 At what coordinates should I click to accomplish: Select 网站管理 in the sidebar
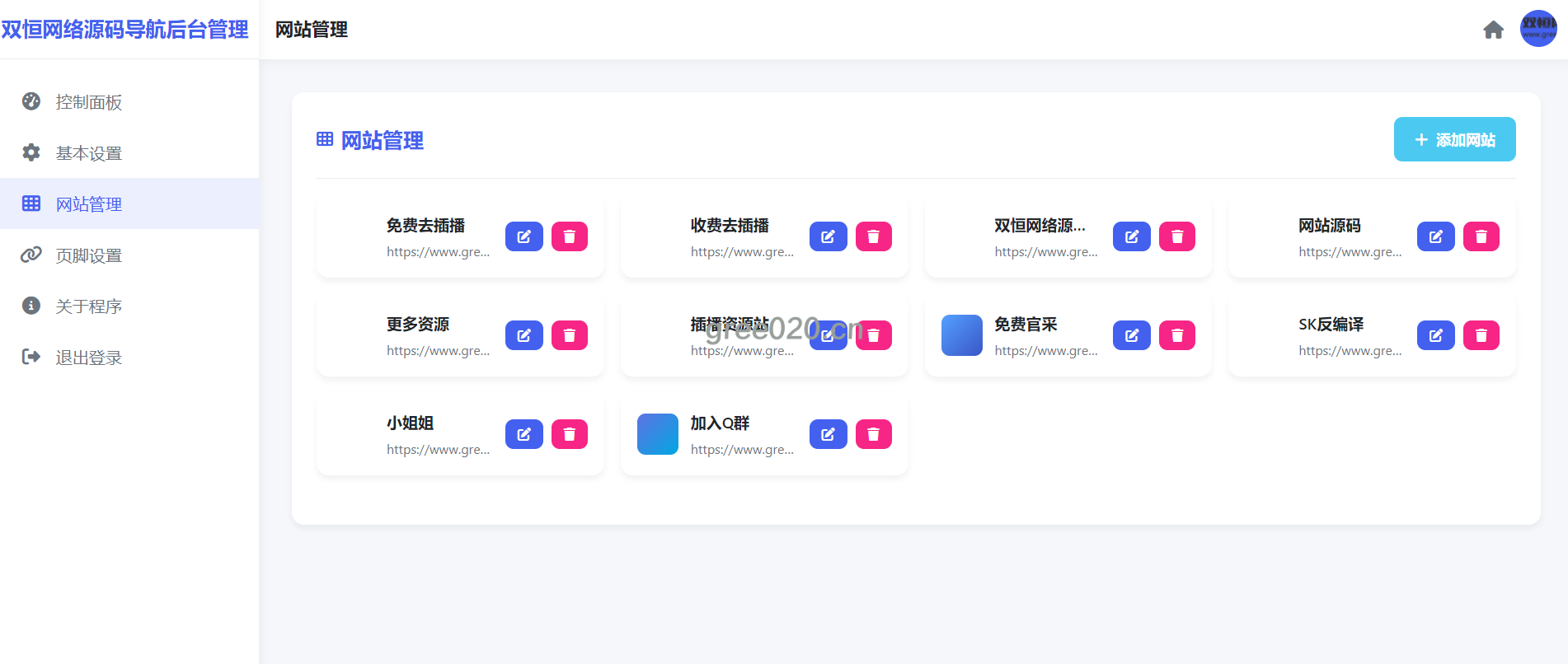(x=89, y=204)
